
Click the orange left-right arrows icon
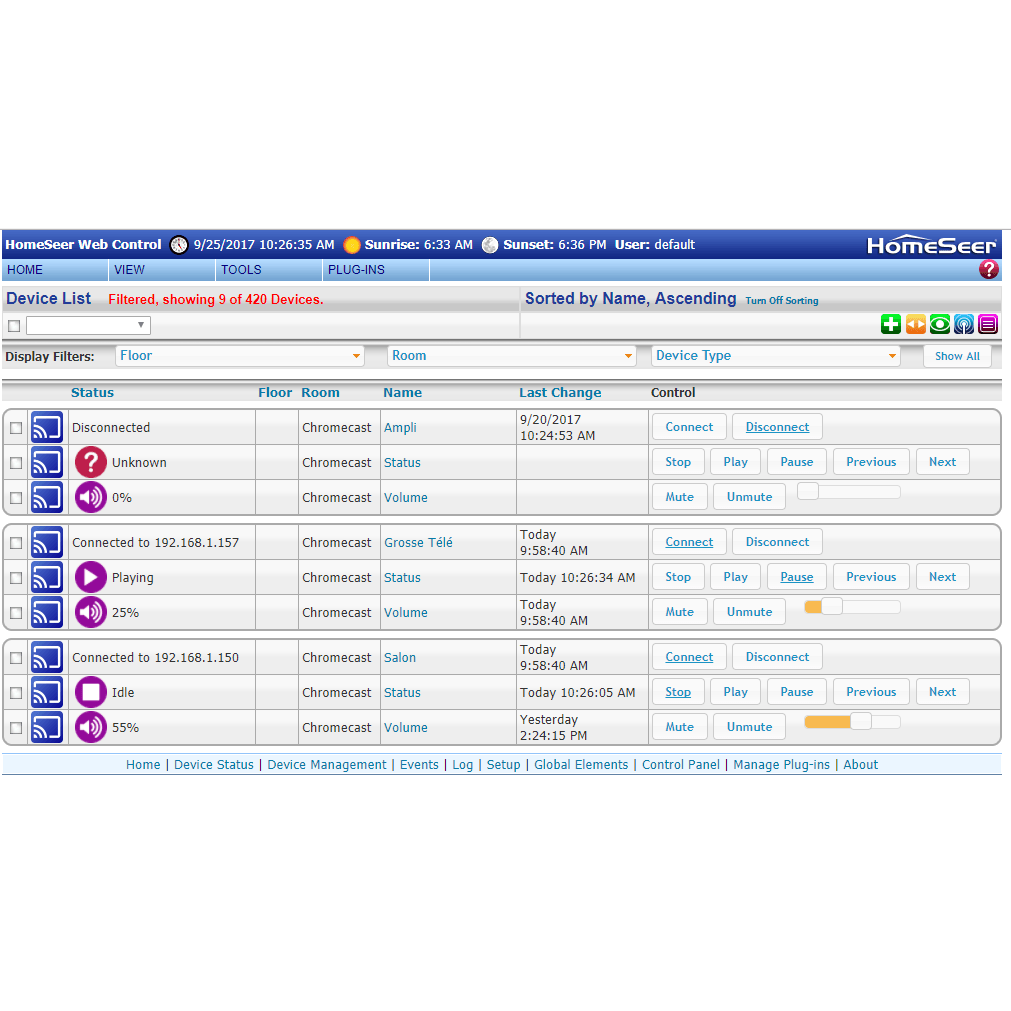pyautogui.click(x=915, y=324)
